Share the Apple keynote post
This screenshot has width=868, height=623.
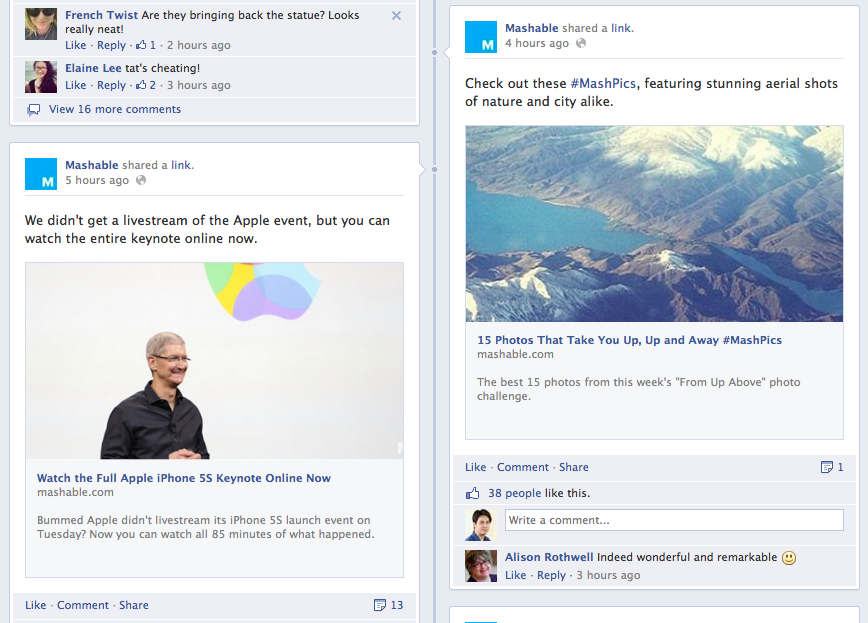(x=134, y=605)
